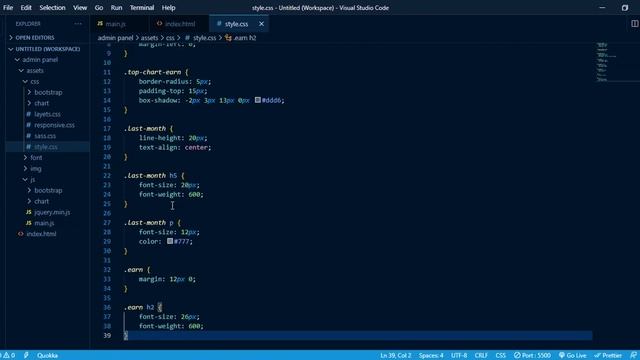Click the Go Live button

coord(572,355)
